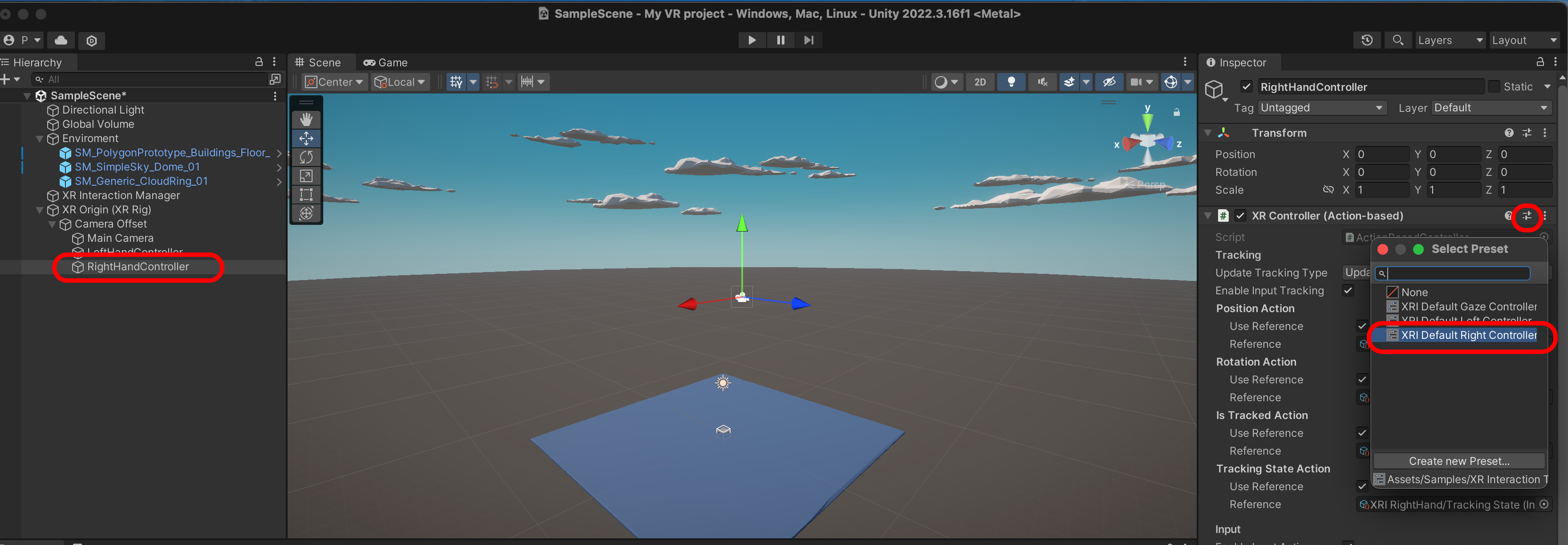The height and width of the screenshot is (545, 1568).
Task: Click the Pause button
Action: coord(780,40)
